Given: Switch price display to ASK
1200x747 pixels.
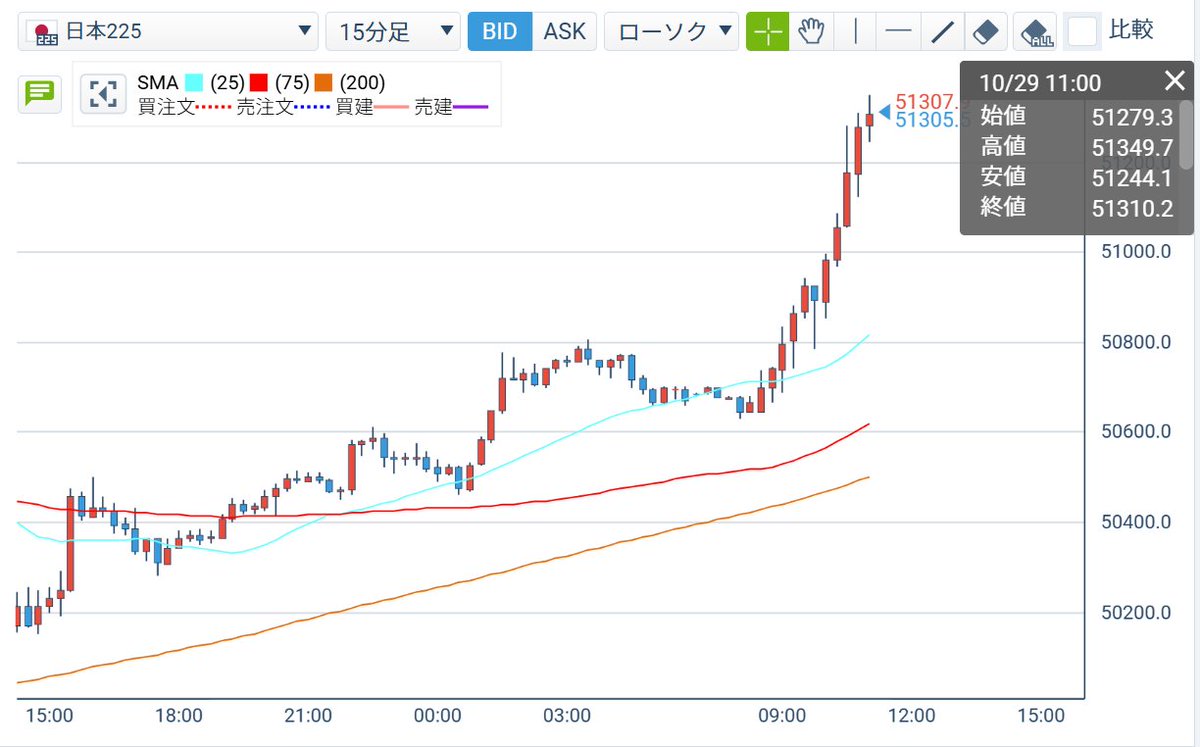Looking at the screenshot, I should point(563,31).
